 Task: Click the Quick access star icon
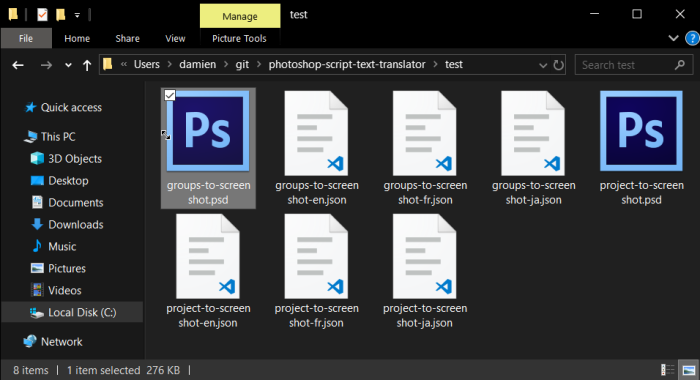30,107
